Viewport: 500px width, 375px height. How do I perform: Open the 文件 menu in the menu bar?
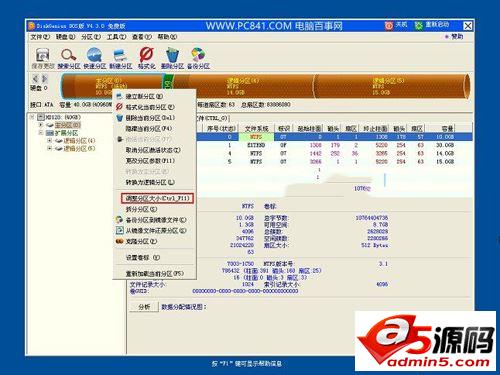point(40,37)
